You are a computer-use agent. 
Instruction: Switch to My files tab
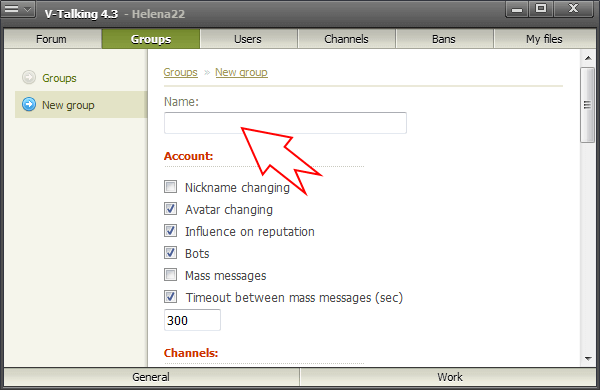(545, 39)
